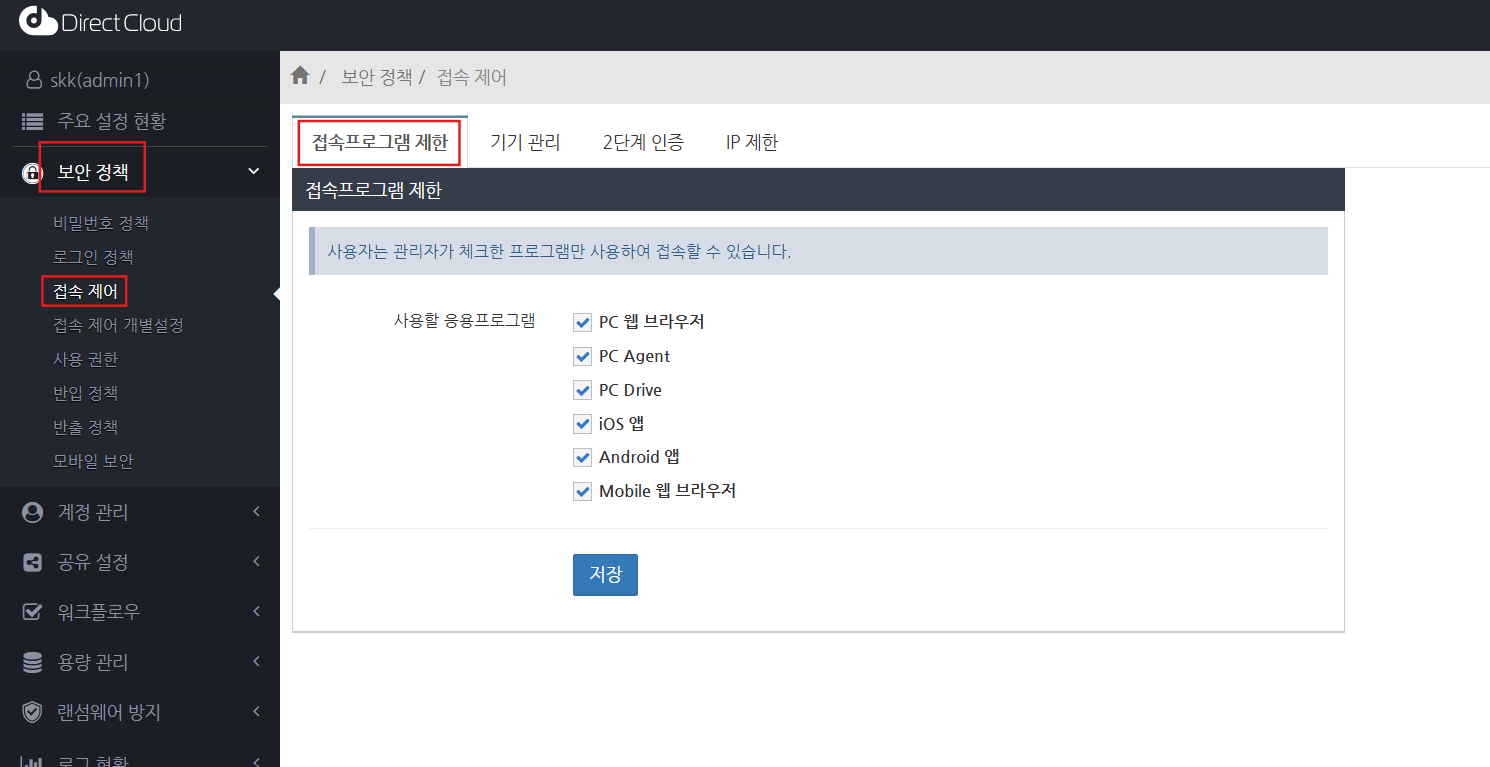Viewport: 1490px width, 767px height.
Task: Click the user profile icon beside skk(admin1)
Action: pyautogui.click(x=34, y=80)
